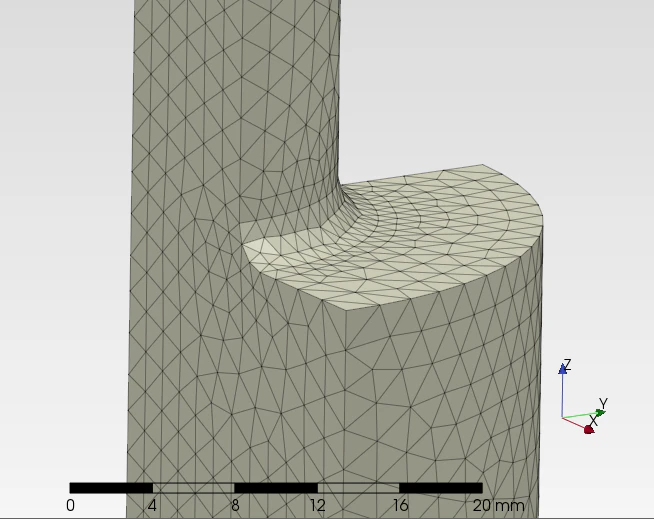Screen dimensions: 654x519
Task: Click the "8" label on the scale ruler
Action: 235,506
